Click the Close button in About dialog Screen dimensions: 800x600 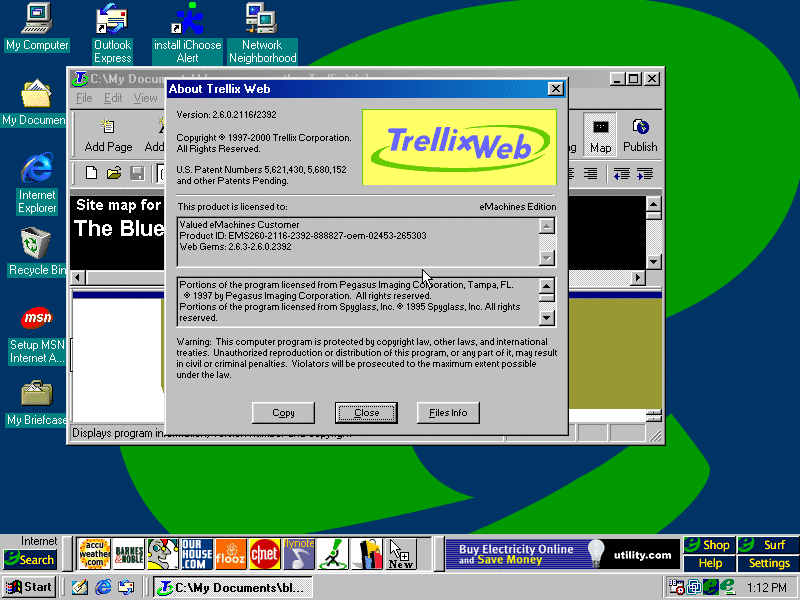tap(366, 412)
